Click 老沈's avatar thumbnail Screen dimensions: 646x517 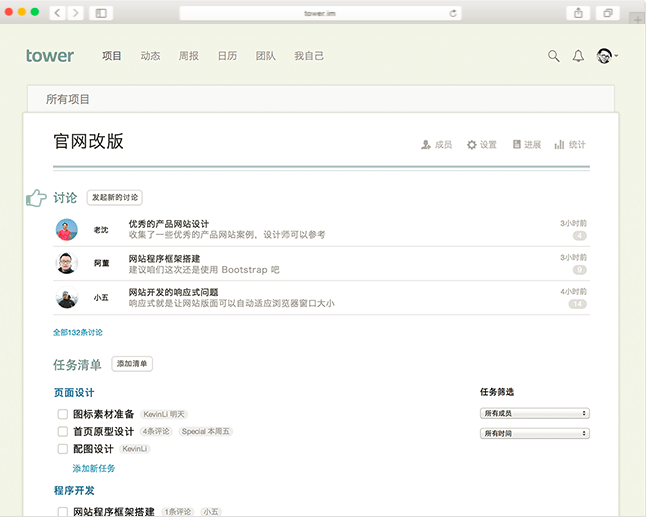point(67,229)
